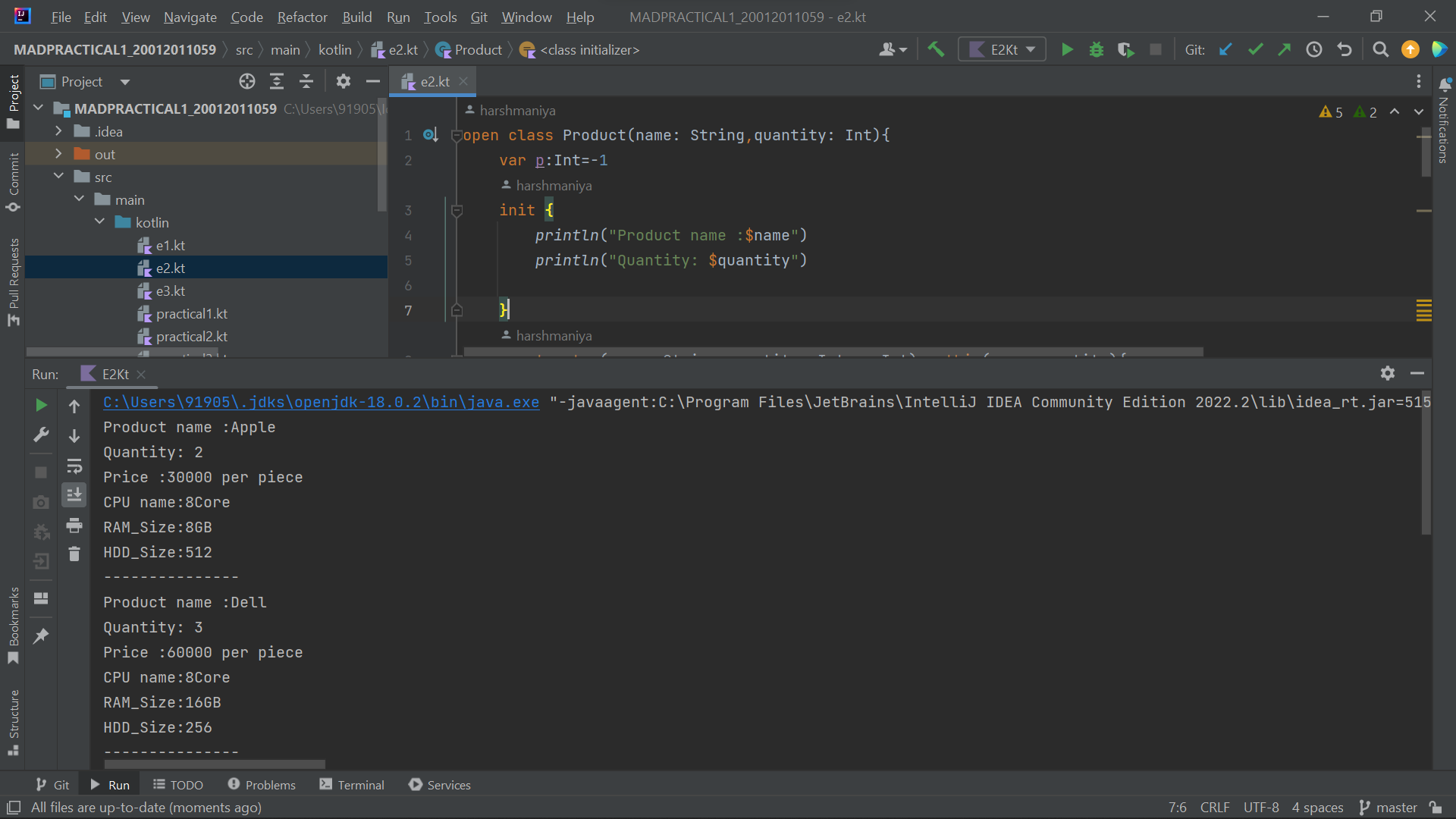This screenshot has height=819, width=1456.
Task: Click UTF-8 encoding in status bar
Action: tap(1260, 808)
